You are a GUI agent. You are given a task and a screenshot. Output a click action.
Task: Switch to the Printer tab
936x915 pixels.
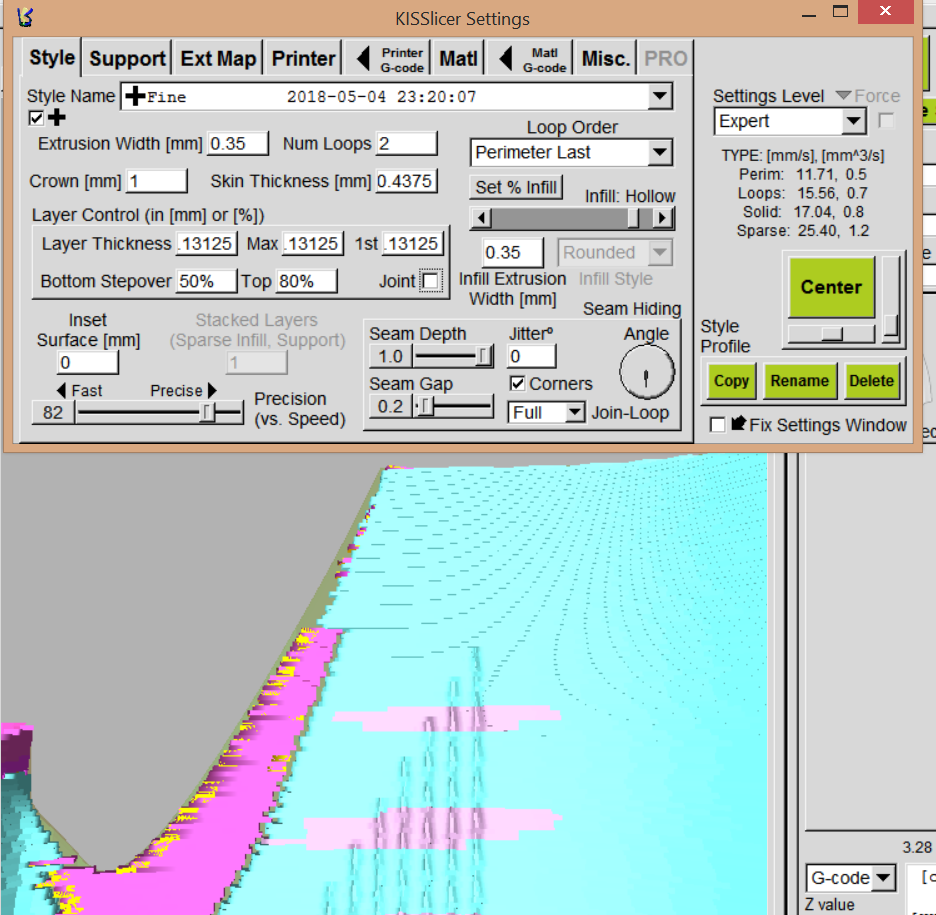click(303, 58)
